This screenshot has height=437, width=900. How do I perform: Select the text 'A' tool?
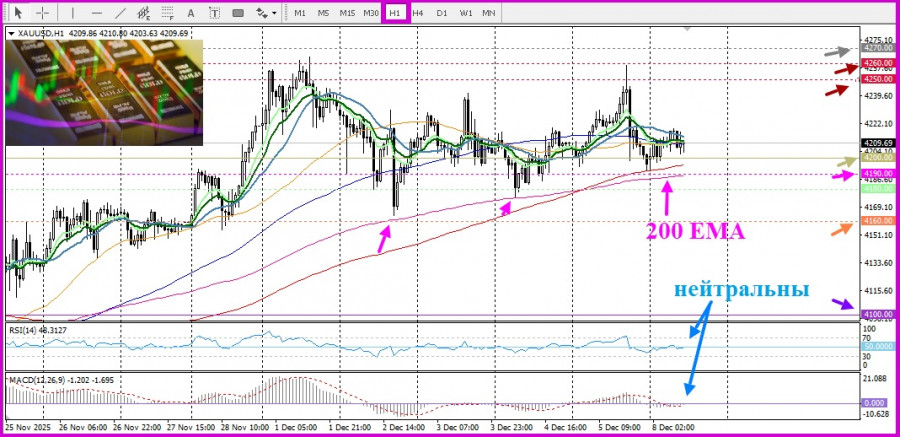(191, 13)
